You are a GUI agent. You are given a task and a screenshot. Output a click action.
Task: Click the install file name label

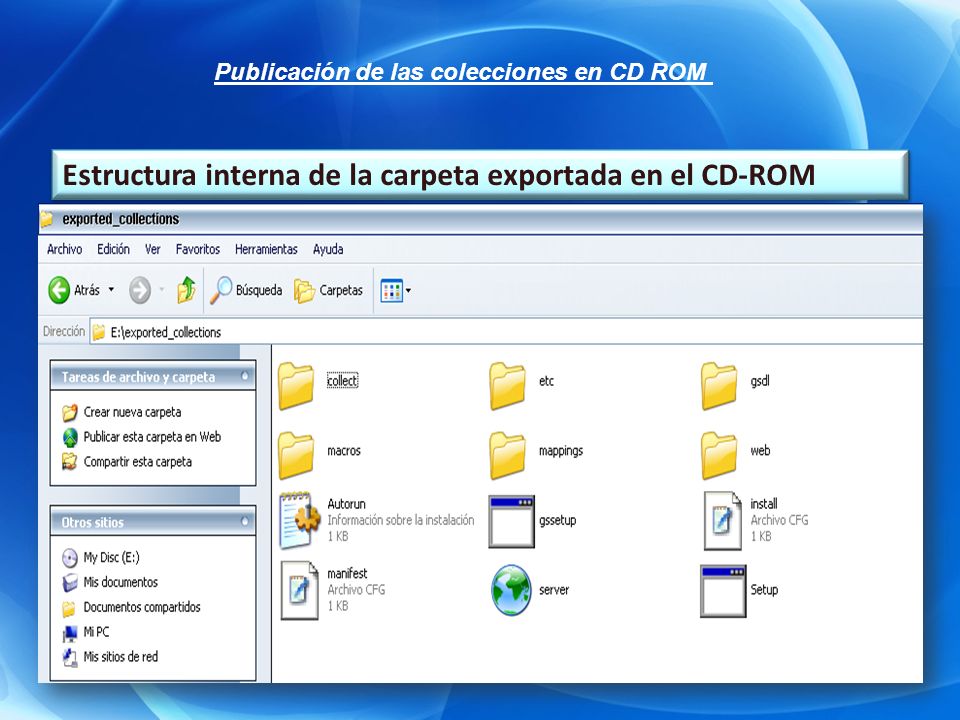(764, 504)
